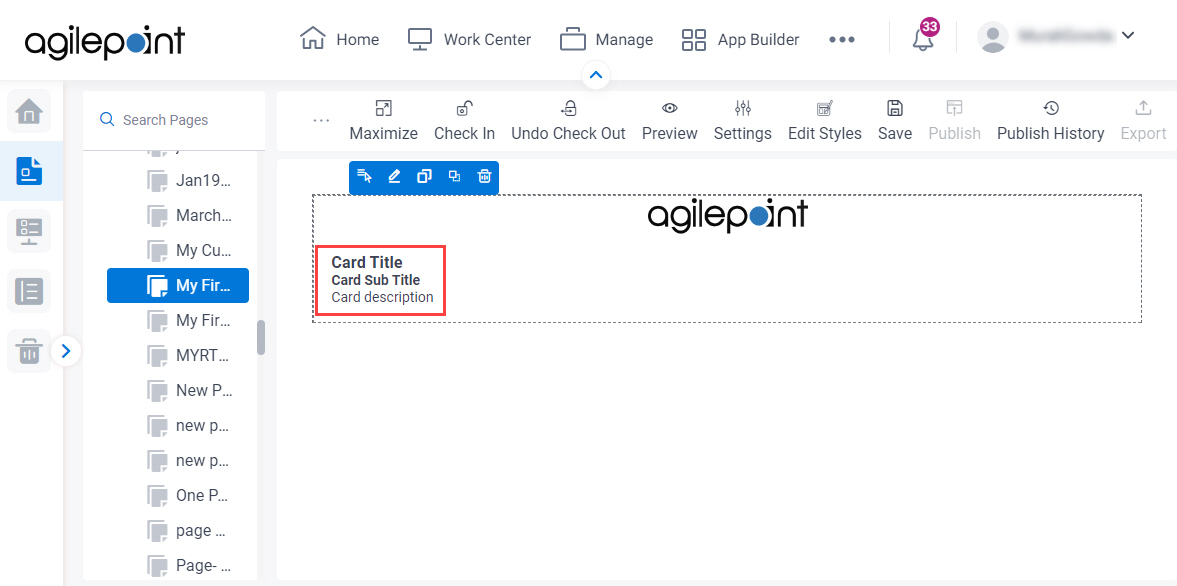Viewport: 1177px width, 586px height.
Task: Open the page named March...
Action: pos(189,215)
